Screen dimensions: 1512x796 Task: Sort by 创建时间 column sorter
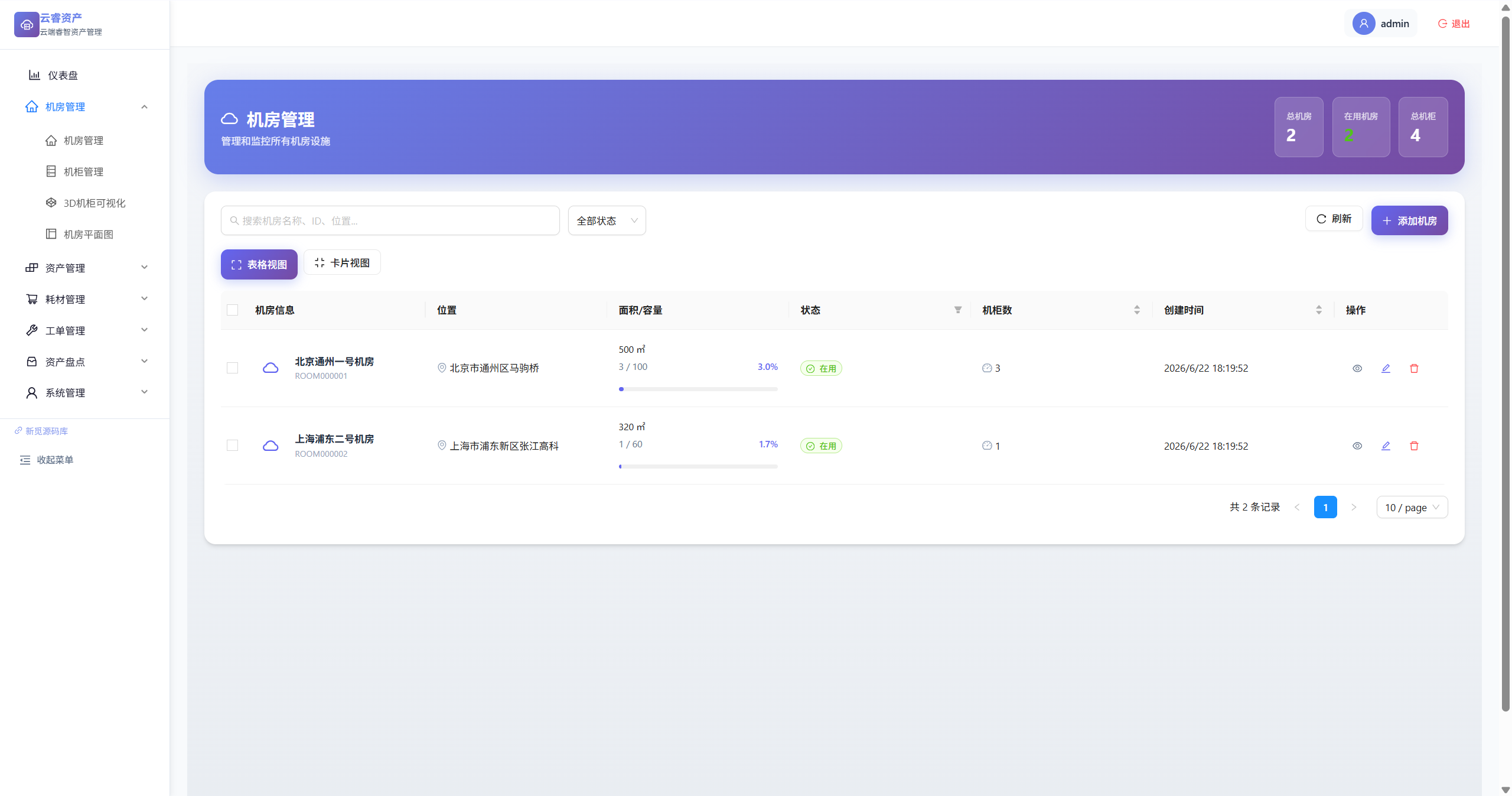[1319, 310]
